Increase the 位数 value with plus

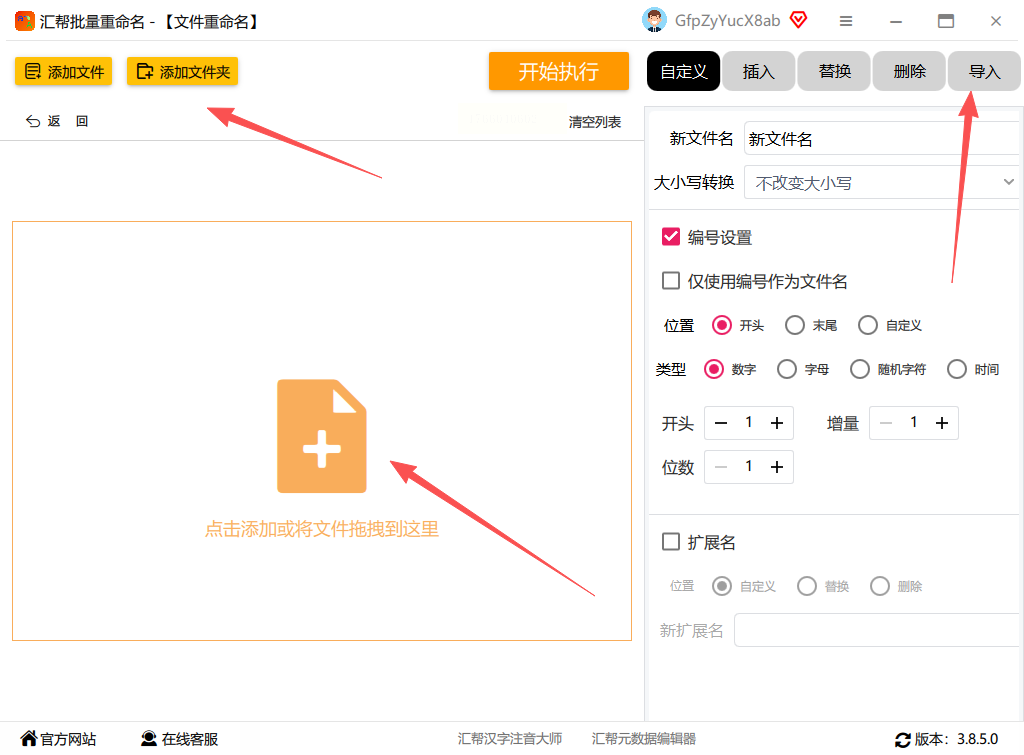click(x=776, y=467)
